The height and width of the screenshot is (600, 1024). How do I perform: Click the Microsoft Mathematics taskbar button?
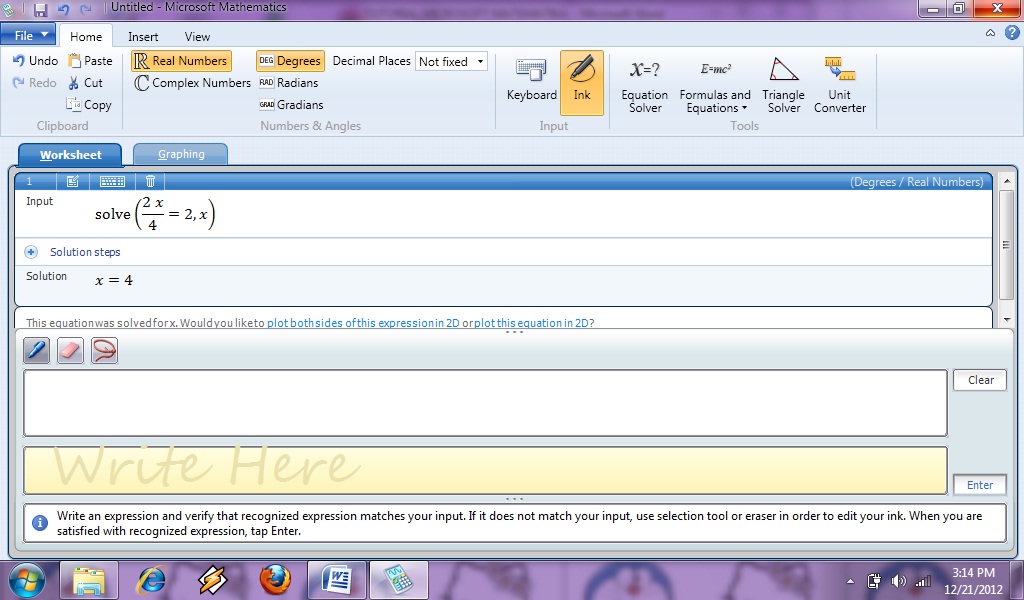[x=399, y=580]
